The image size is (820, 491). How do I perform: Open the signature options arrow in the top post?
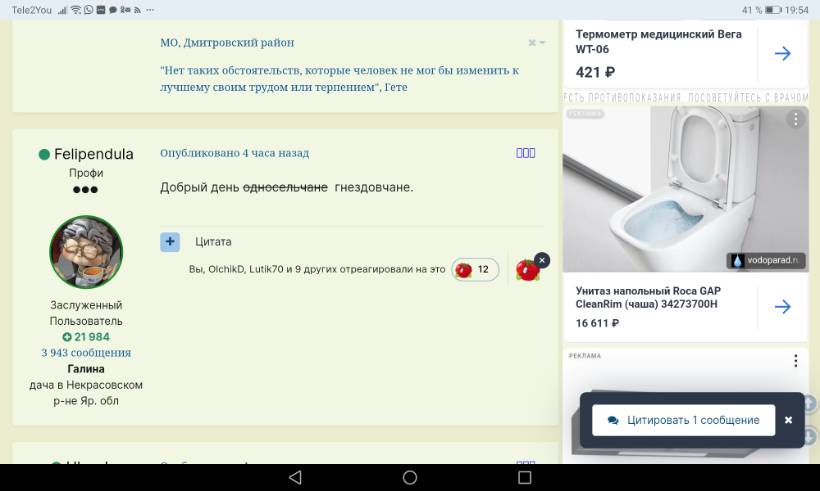[x=538, y=43]
